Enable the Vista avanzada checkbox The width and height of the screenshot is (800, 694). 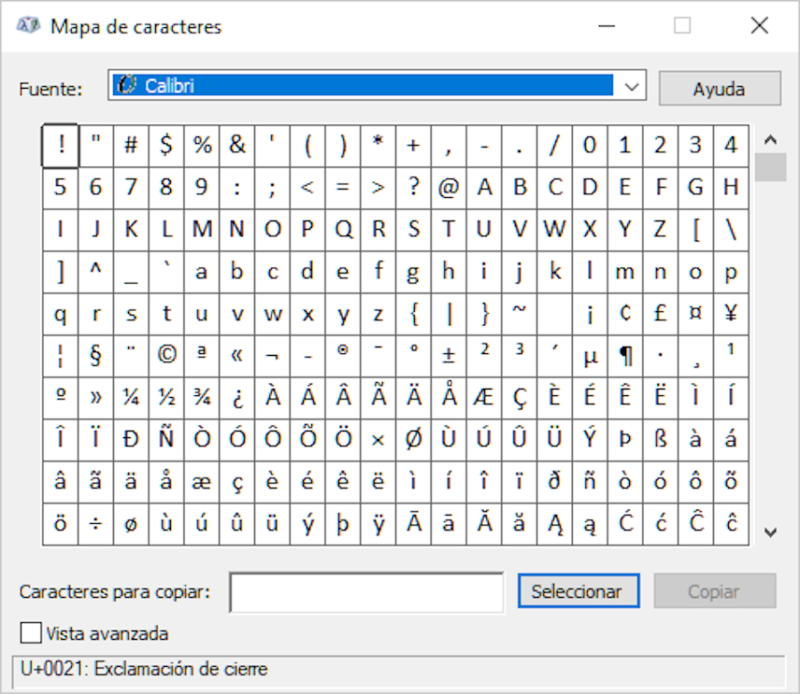coord(31,633)
